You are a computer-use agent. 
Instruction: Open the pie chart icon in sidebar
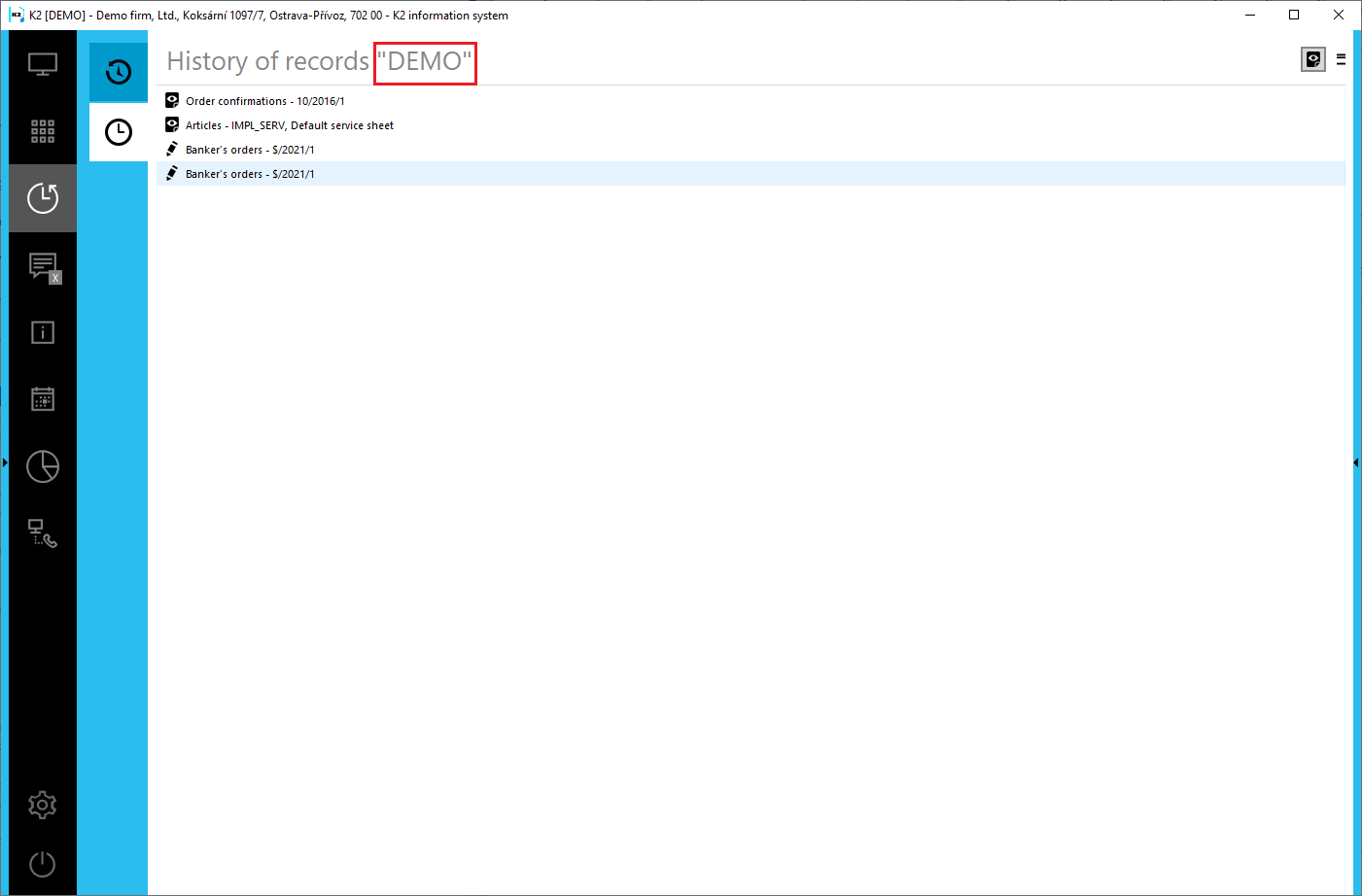43,466
